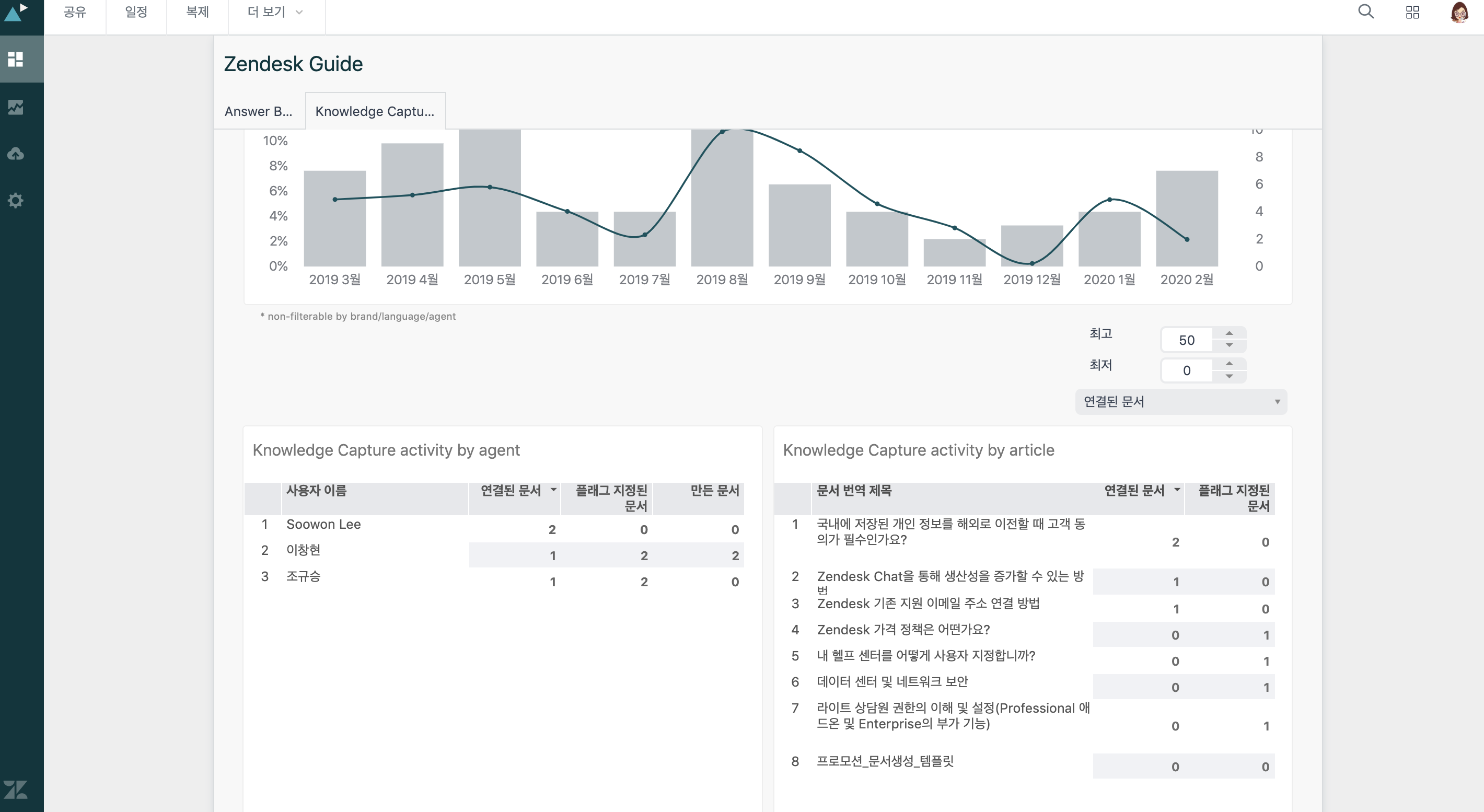Click Knowledge Capture activity by agent title

pos(386,450)
